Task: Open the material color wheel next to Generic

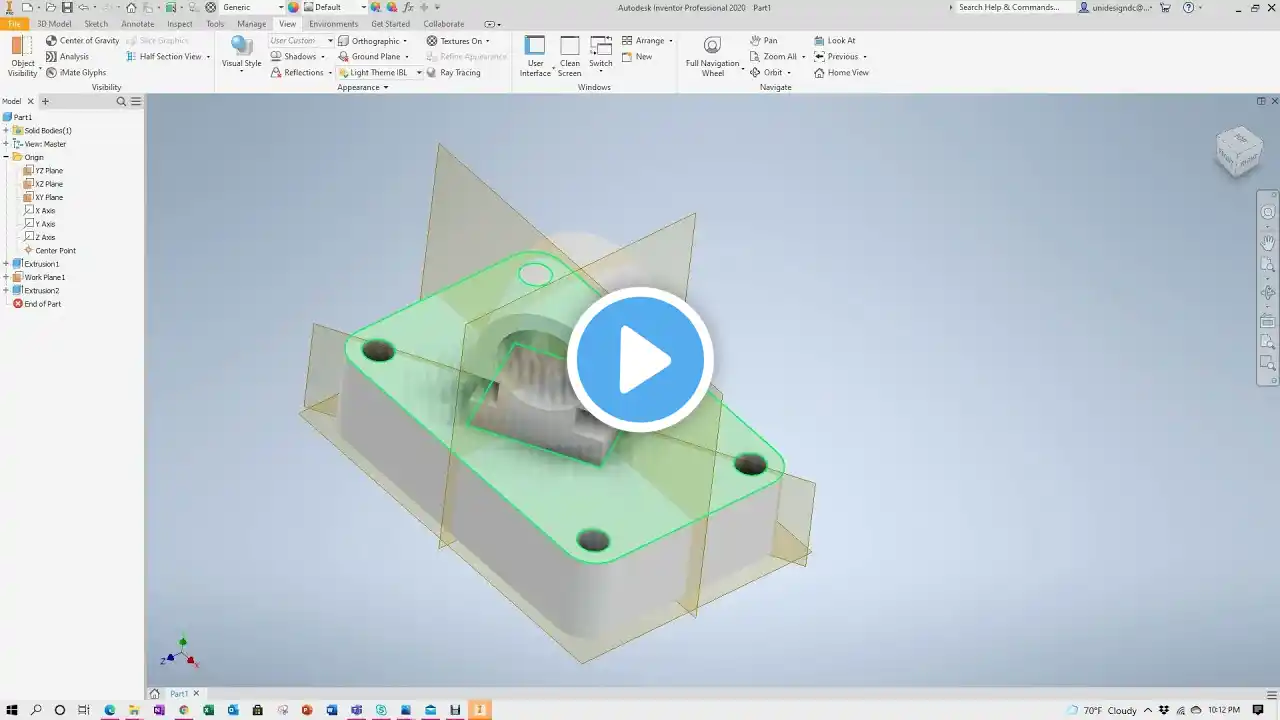Action: (294, 7)
